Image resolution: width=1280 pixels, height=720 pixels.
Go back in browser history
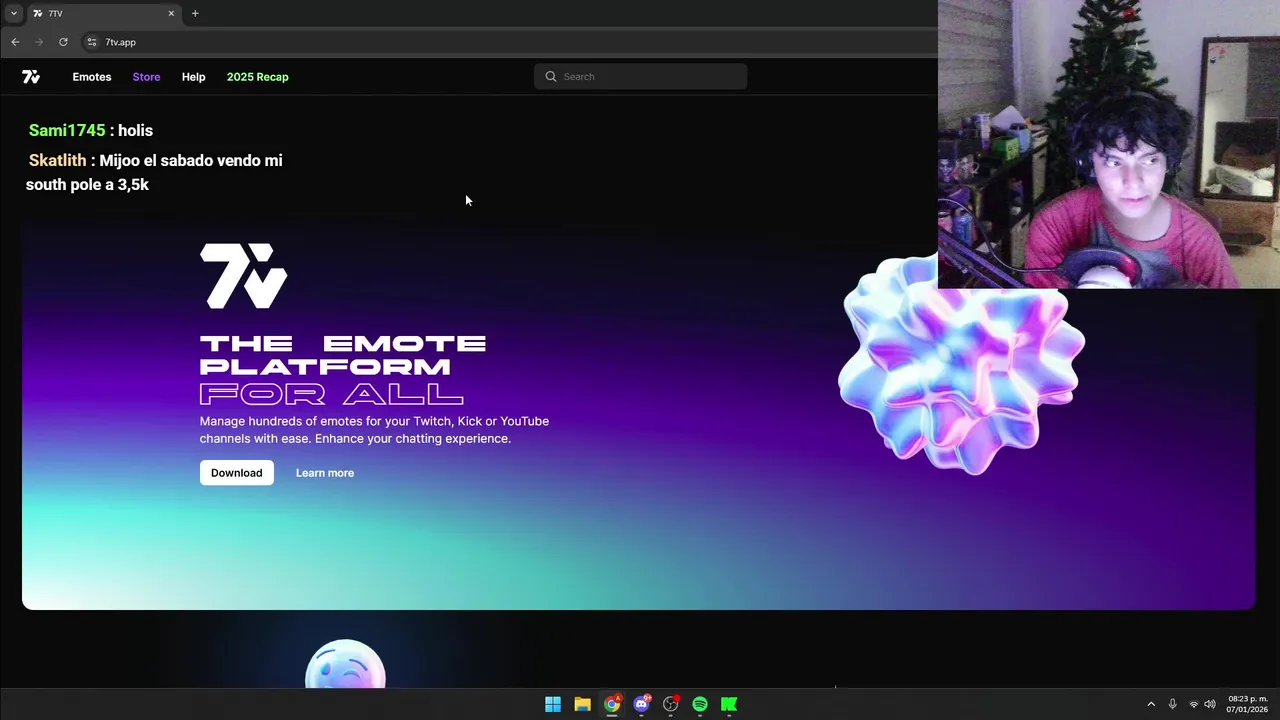point(15,42)
